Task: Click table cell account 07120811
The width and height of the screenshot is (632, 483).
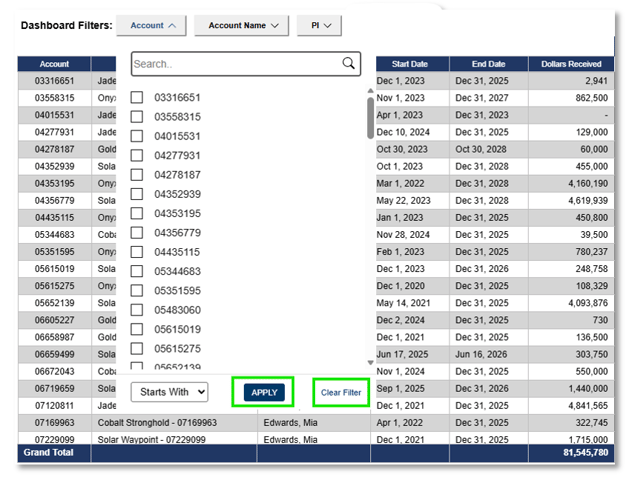Action: (54, 405)
